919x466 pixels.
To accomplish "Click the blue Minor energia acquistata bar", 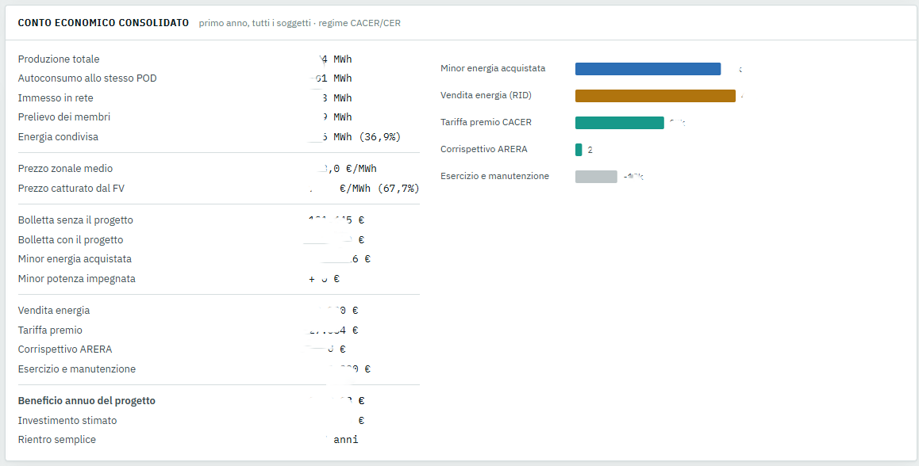I will point(648,69).
